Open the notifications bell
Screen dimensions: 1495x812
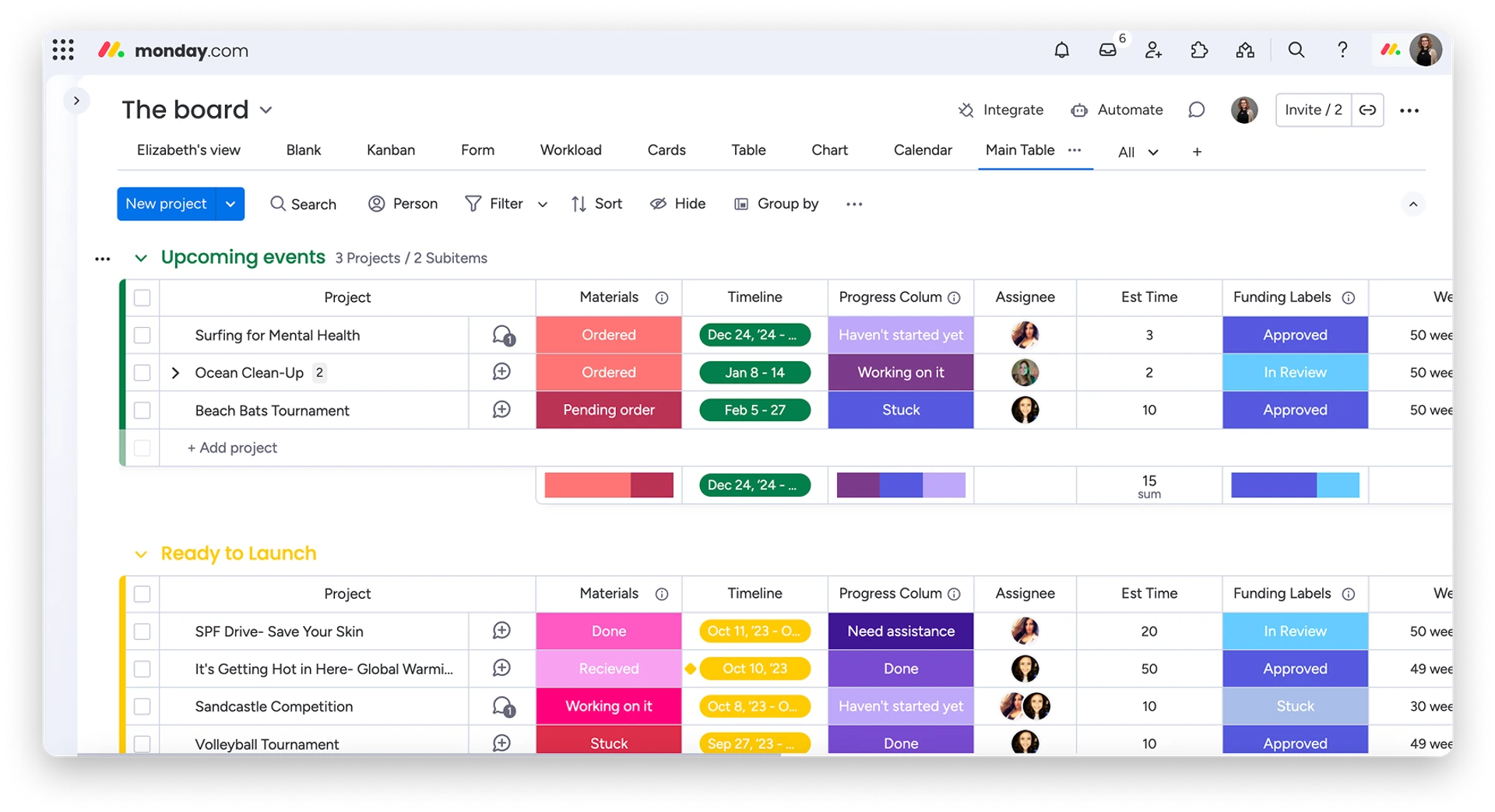(1061, 51)
